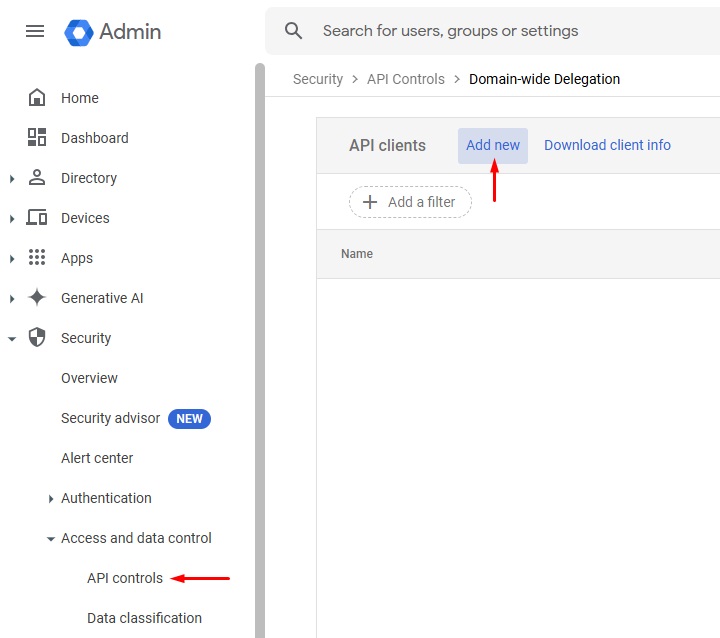Click the Security shield icon
This screenshot has height=638, width=720.
[x=37, y=338]
